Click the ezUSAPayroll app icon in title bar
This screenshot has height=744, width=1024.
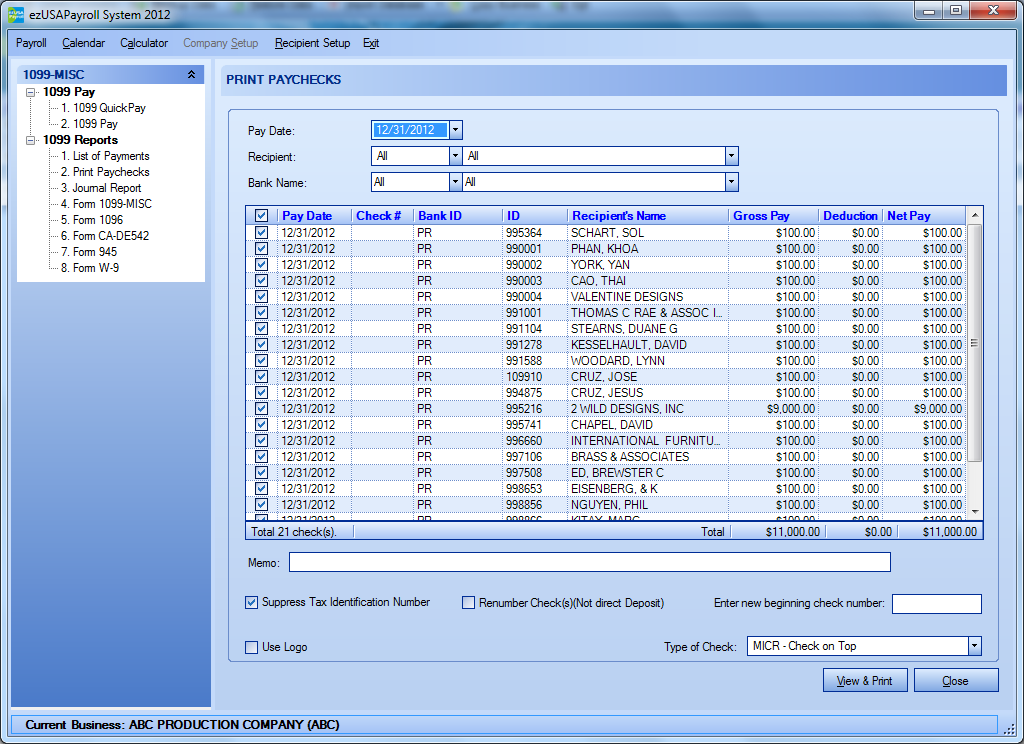click(x=16, y=14)
